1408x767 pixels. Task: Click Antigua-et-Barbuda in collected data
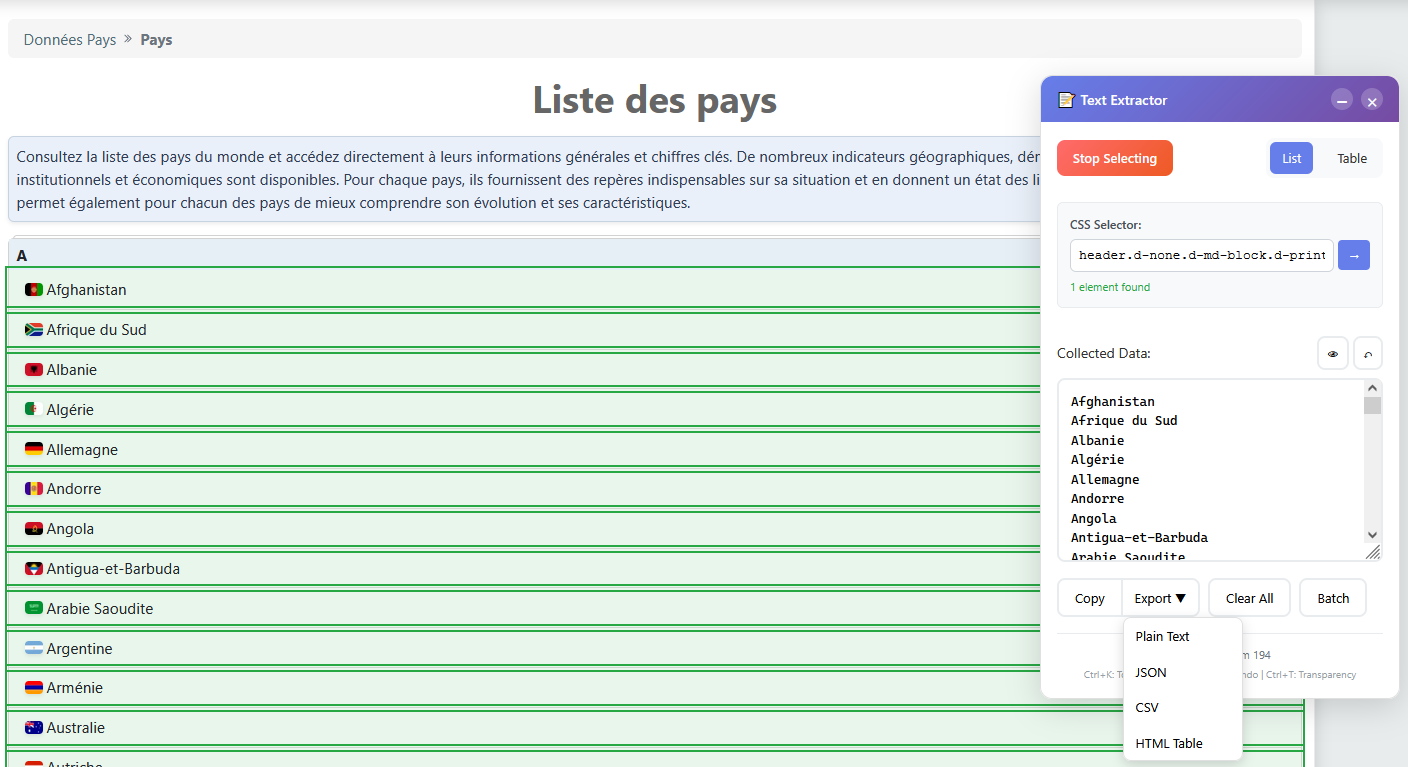[x=1139, y=538]
